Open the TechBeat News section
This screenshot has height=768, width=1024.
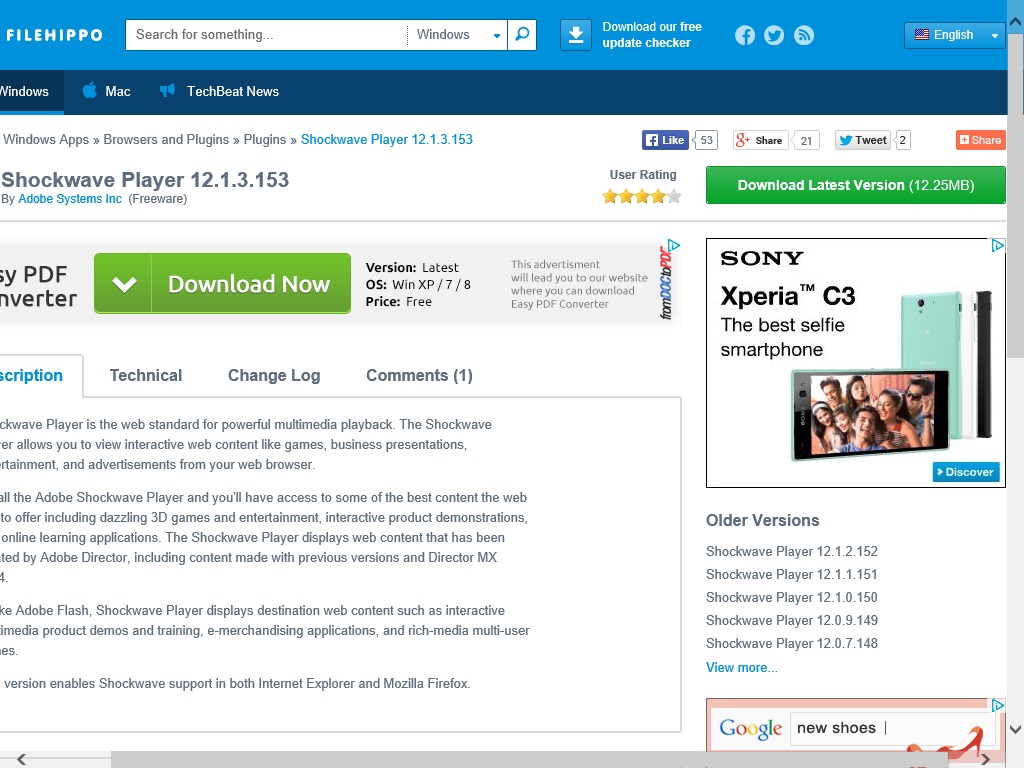coord(219,91)
